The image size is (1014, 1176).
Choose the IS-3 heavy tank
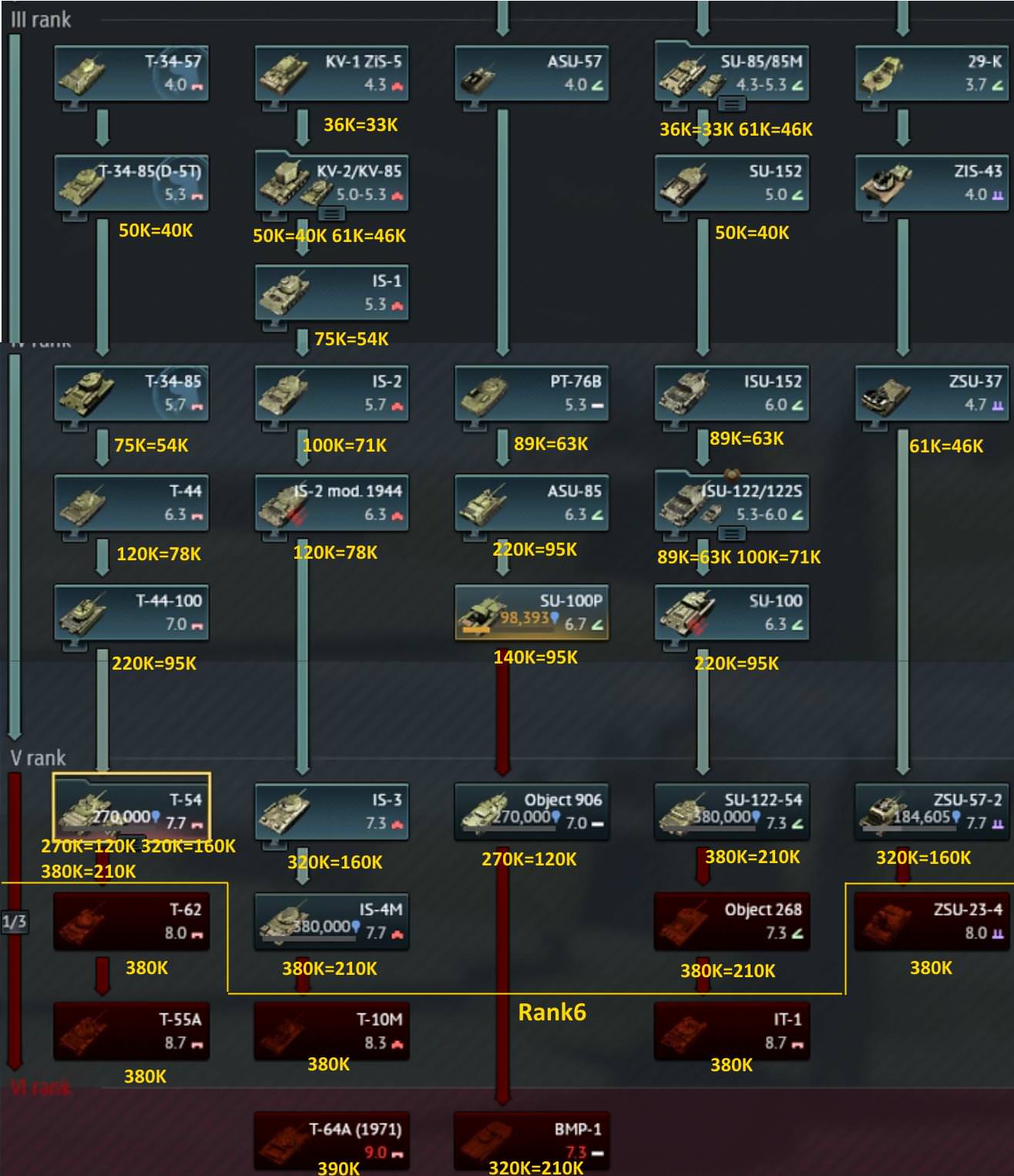coord(331,811)
